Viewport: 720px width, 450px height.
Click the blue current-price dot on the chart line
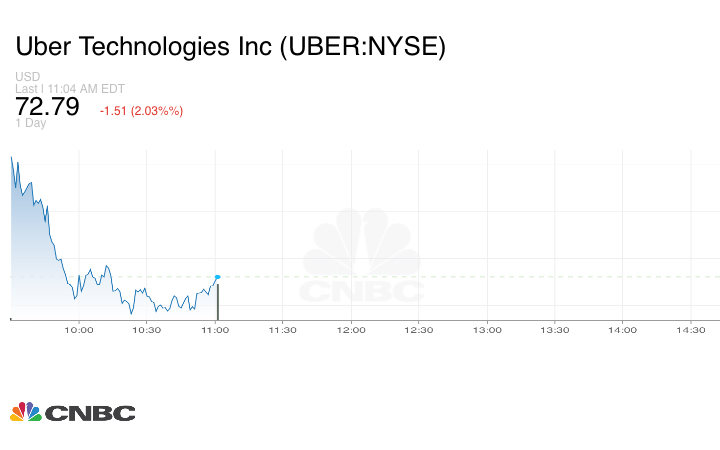tap(217, 277)
